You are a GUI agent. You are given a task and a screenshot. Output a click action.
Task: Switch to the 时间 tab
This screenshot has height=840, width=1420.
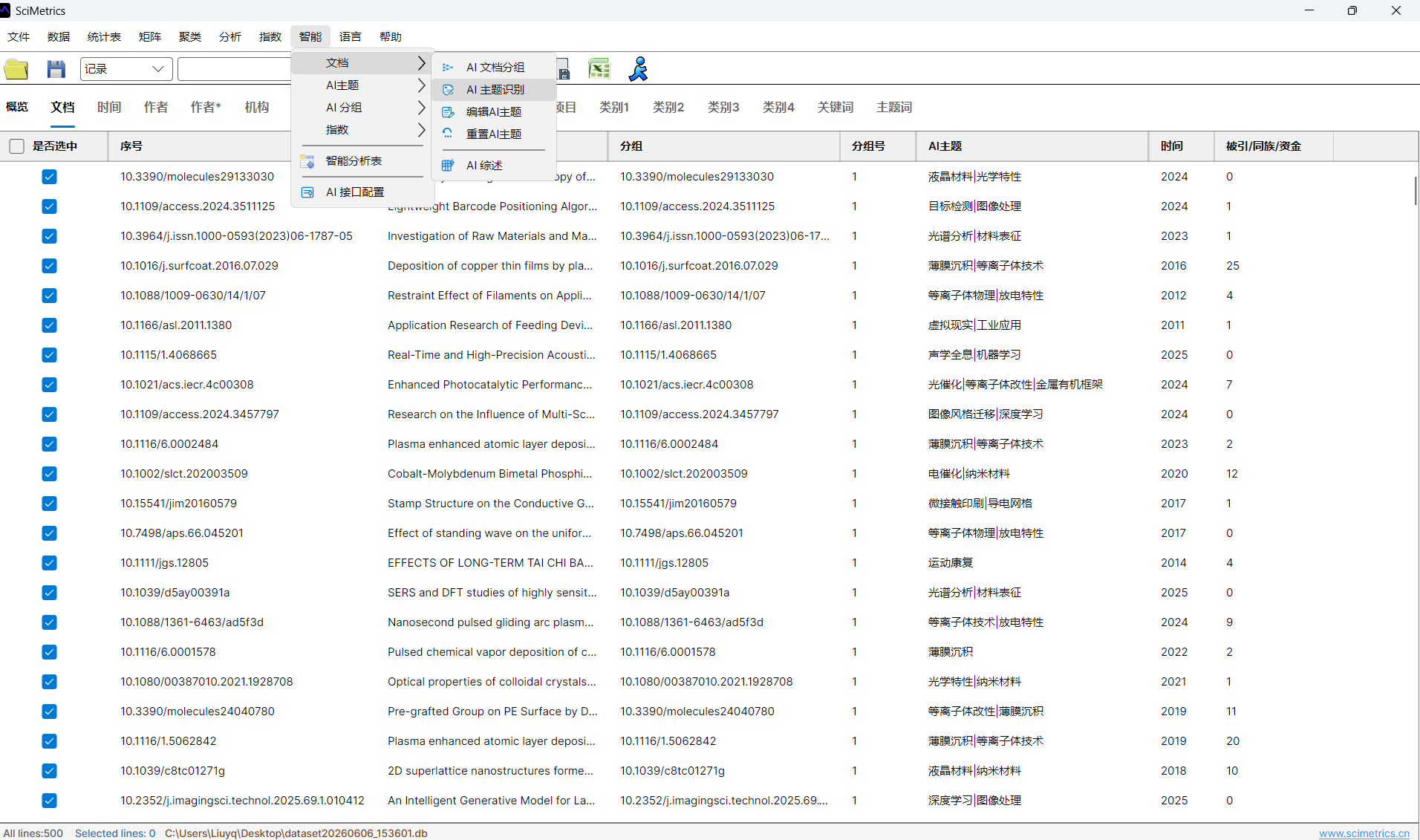(109, 107)
